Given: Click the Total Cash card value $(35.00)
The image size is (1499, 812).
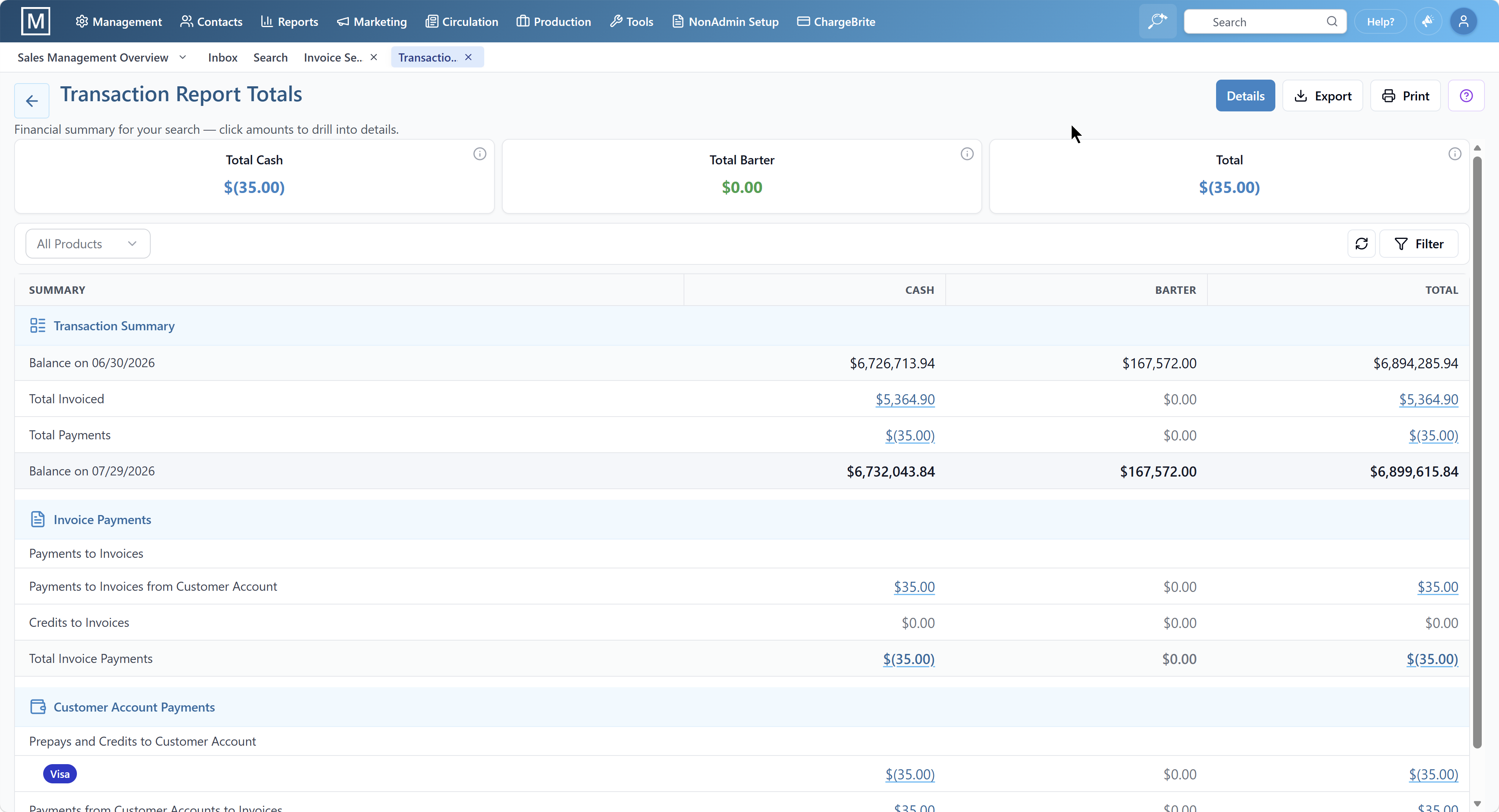Looking at the screenshot, I should point(254,187).
